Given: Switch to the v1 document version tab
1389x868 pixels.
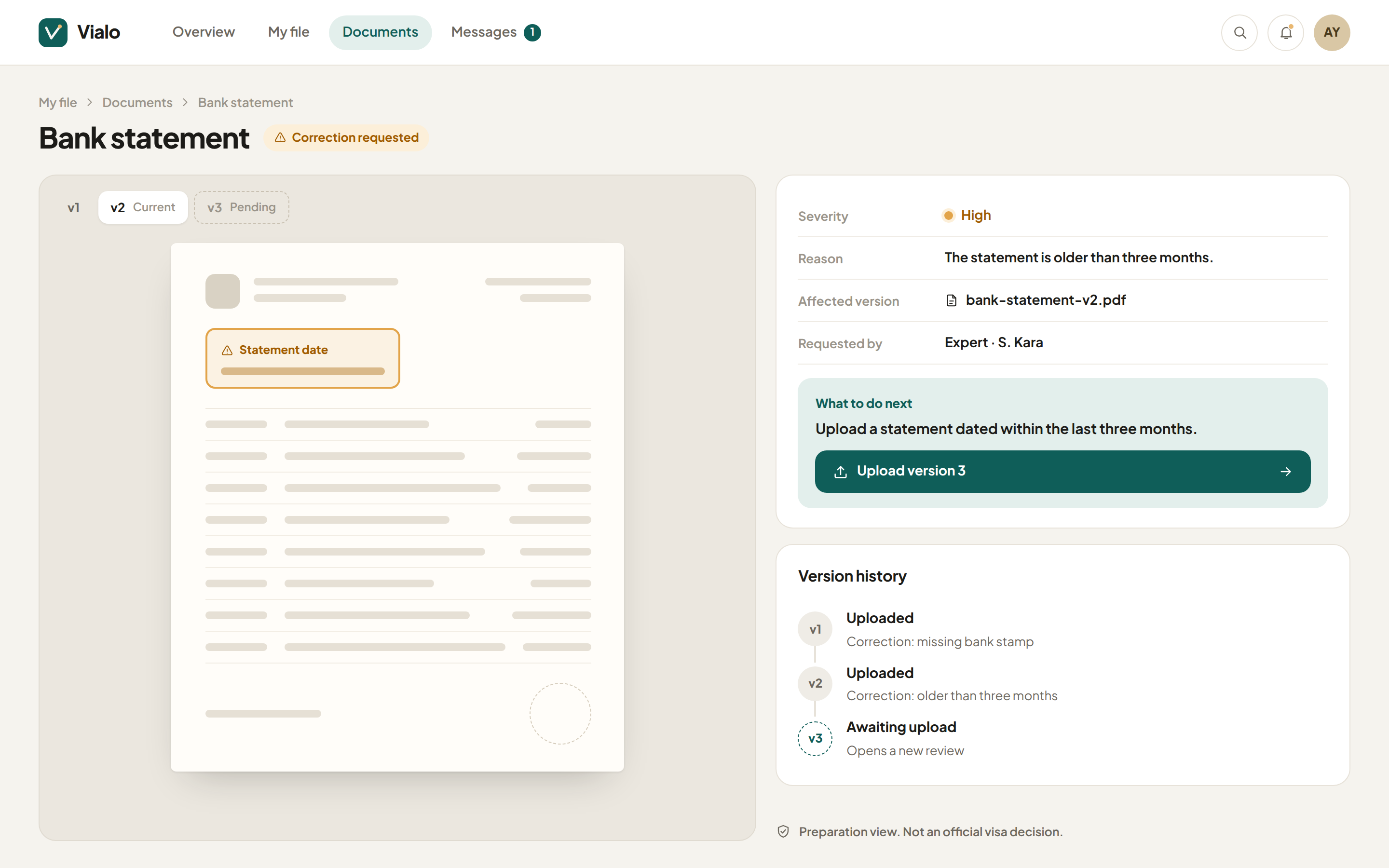Looking at the screenshot, I should pyautogui.click(x=73, y=208).
